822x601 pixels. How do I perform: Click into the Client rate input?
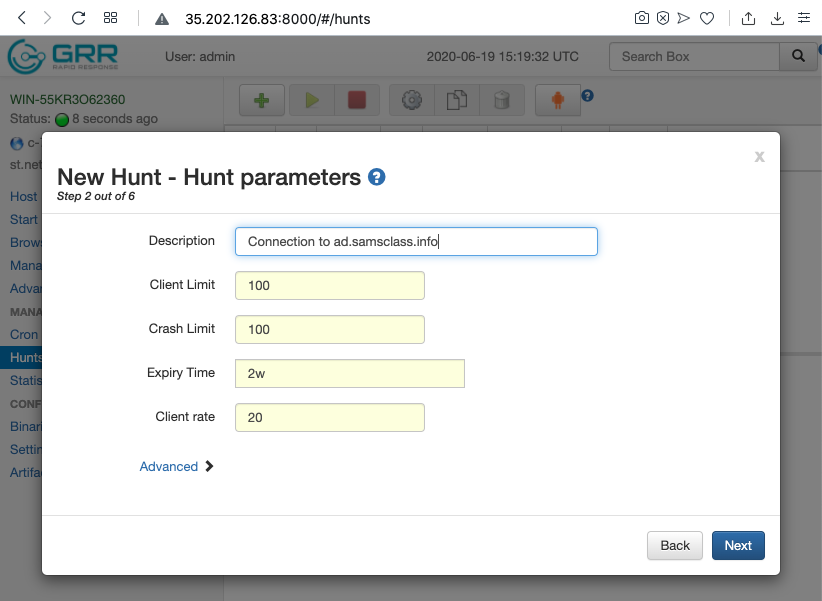click(330, 417)
